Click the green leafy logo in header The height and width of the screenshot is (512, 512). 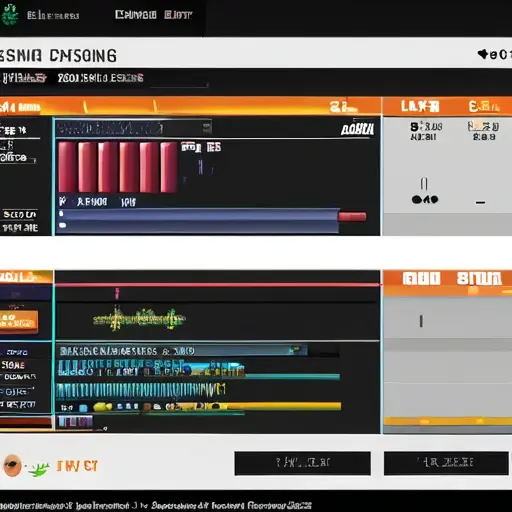(9, 14)
